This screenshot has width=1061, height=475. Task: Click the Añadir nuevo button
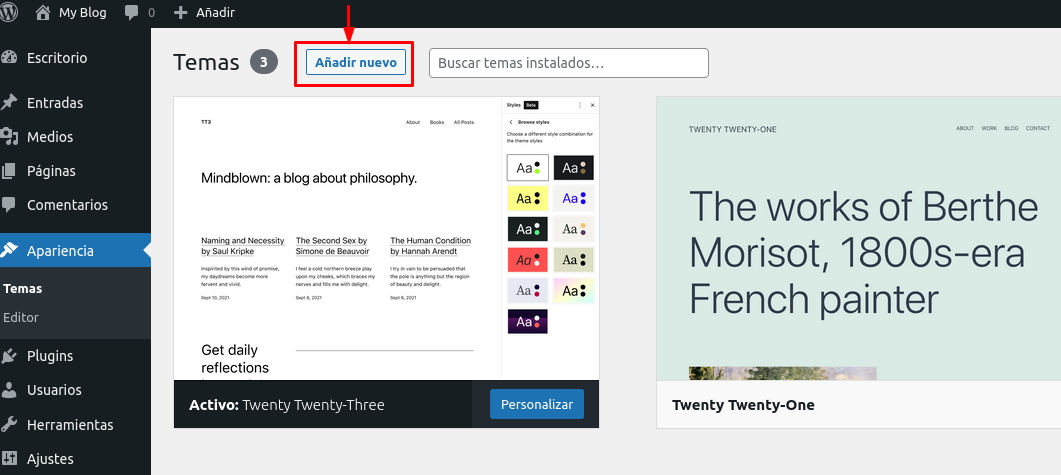(356, 62)
